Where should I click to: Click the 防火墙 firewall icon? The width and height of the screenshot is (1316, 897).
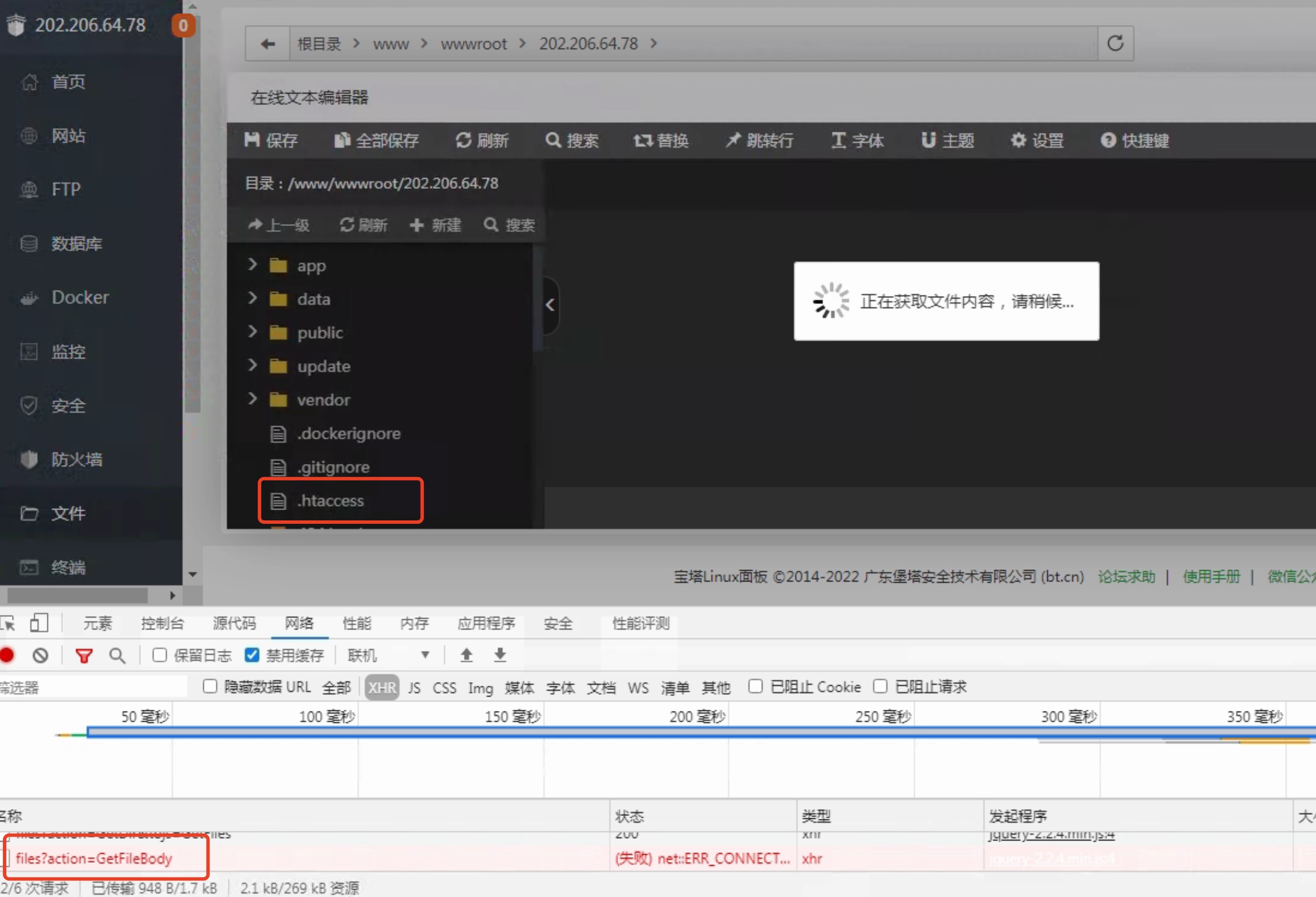pyautogui.click(x=29, y=459)
